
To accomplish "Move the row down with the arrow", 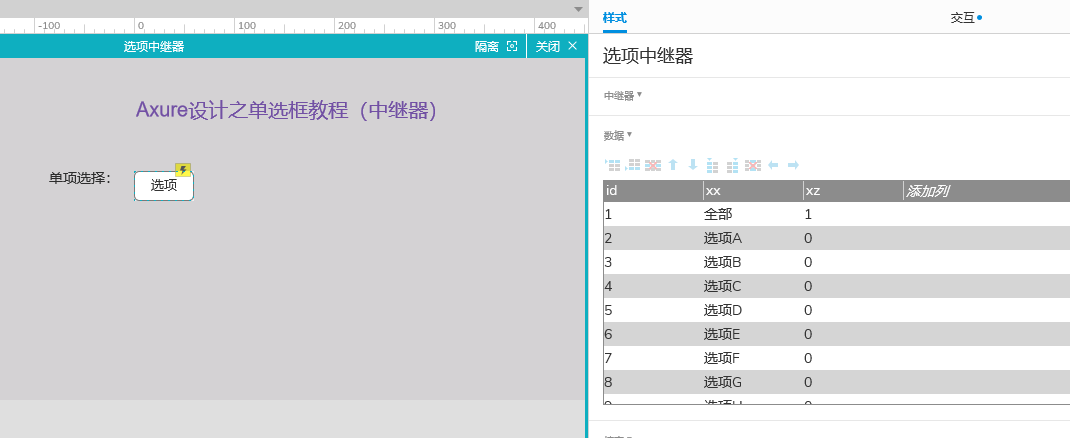I will [x=693, y=165].
